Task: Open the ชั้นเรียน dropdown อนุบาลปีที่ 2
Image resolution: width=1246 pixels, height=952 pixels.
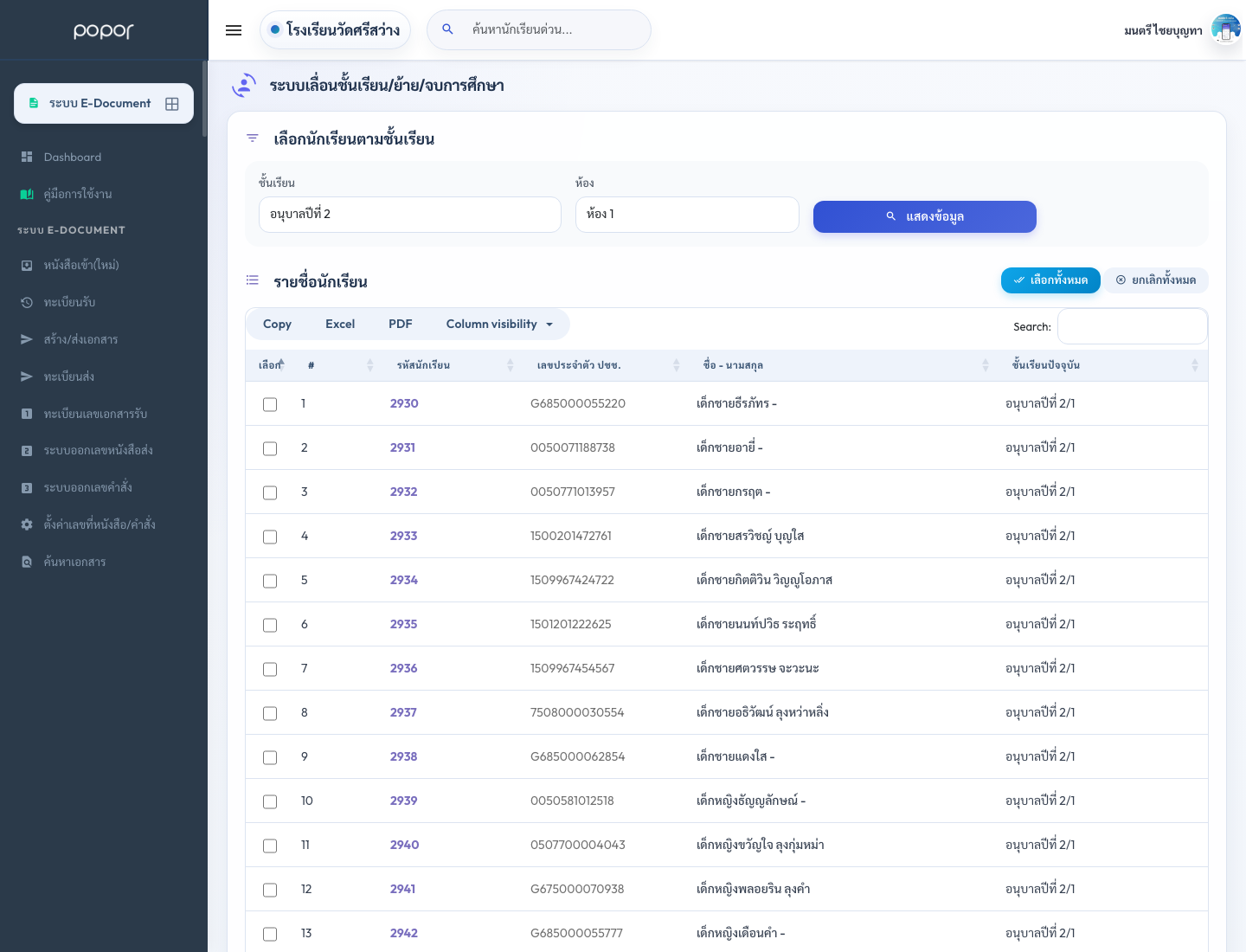Action: [410, 215]
